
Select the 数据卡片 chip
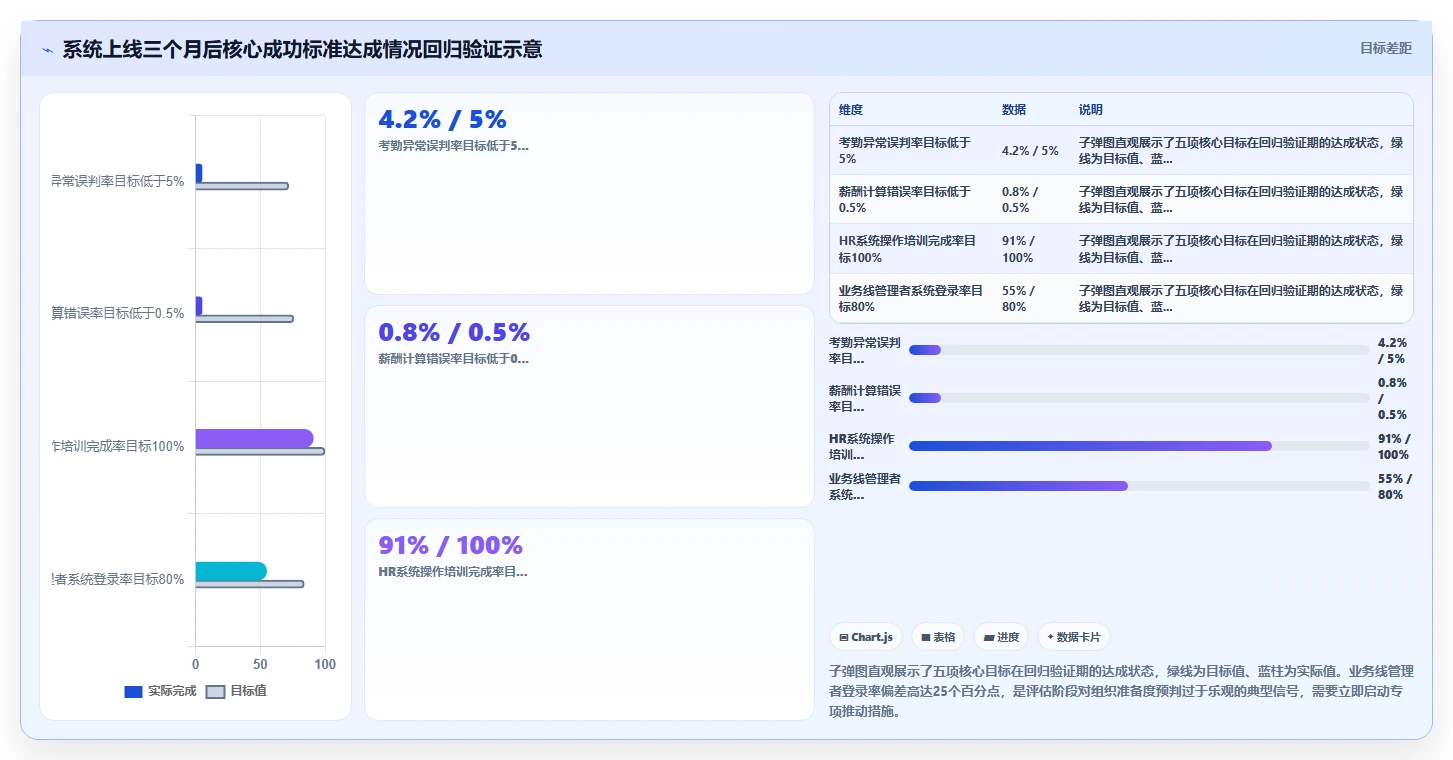pyautogui.click(x=1074, y=637)
